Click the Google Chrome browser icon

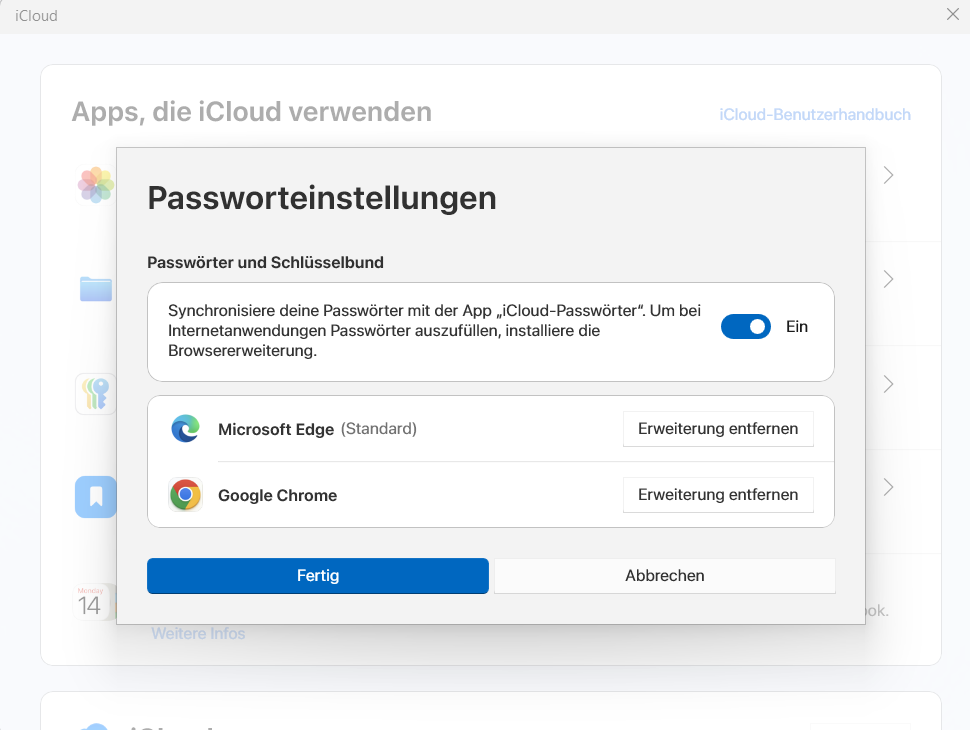(x=185, y=495)
